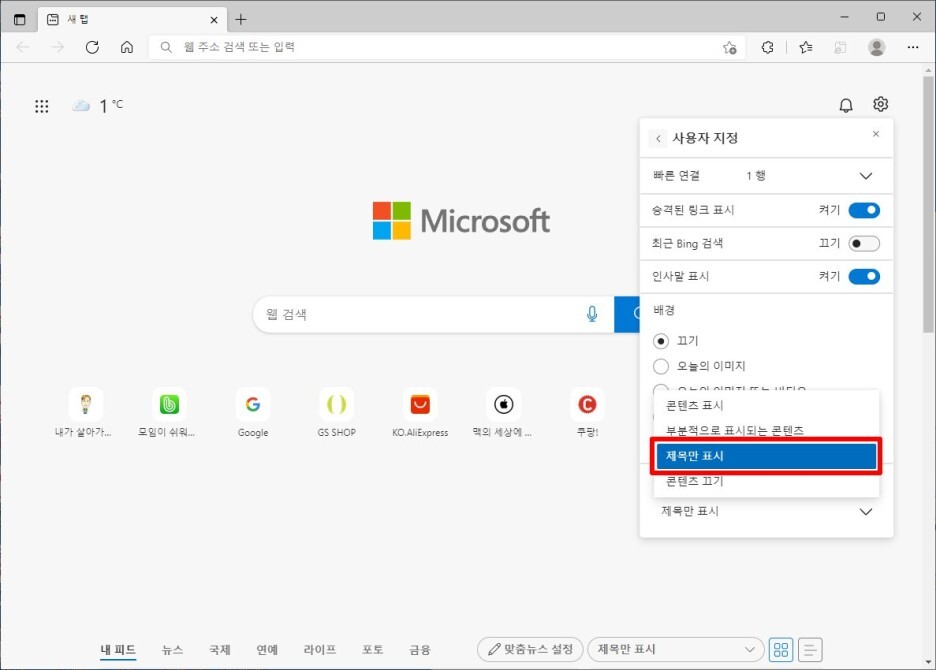Viewport: 936px width, 670px height.
Task: Open the 쿠팡! quick link
Action: 587,413
